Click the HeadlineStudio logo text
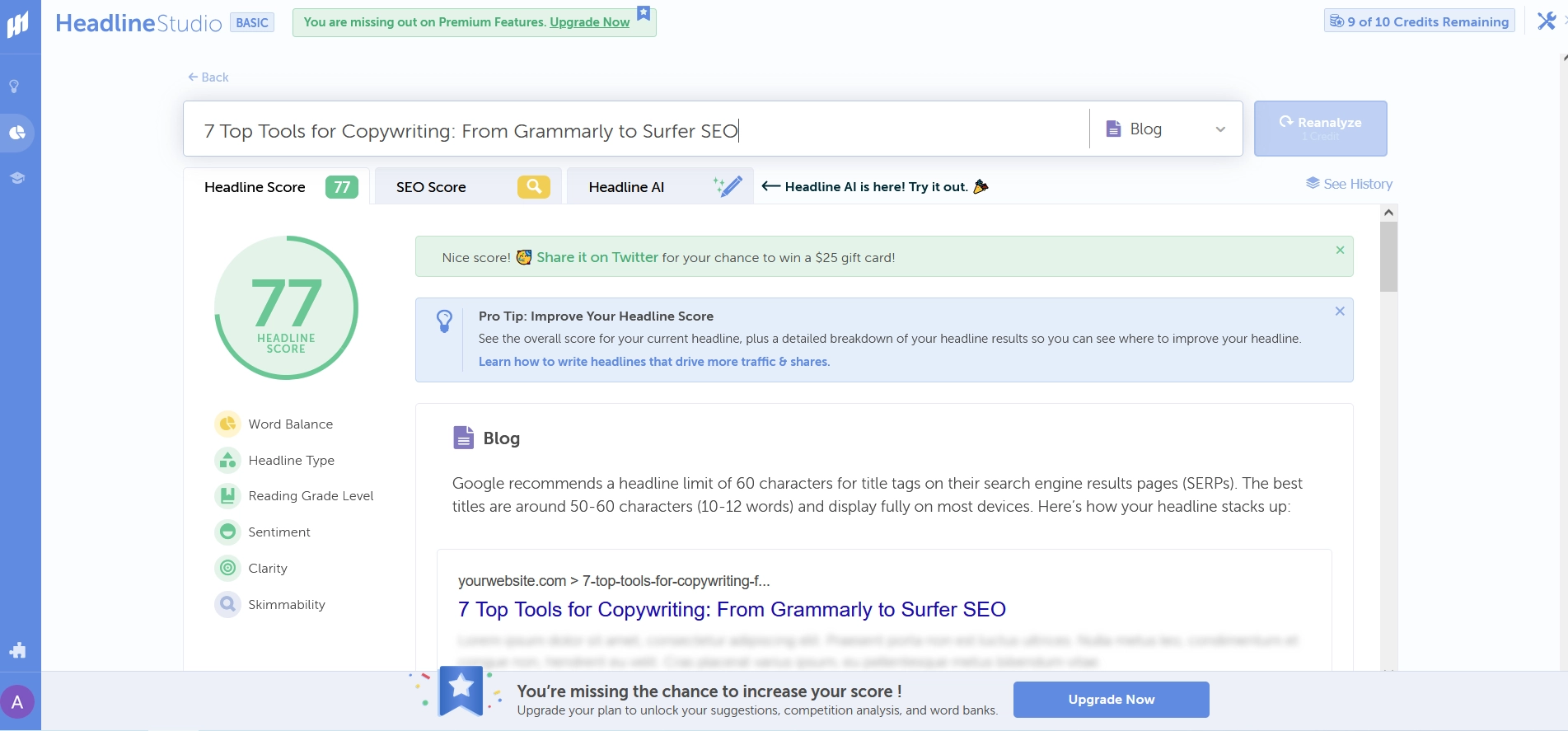The width and height of the screenshot is (1568, 731). click(138, 23)
